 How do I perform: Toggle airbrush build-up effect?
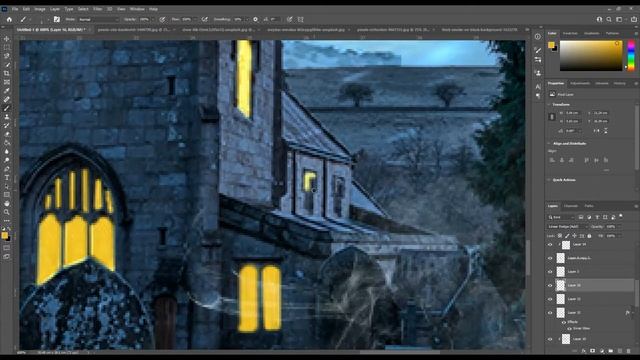point(204,19)
